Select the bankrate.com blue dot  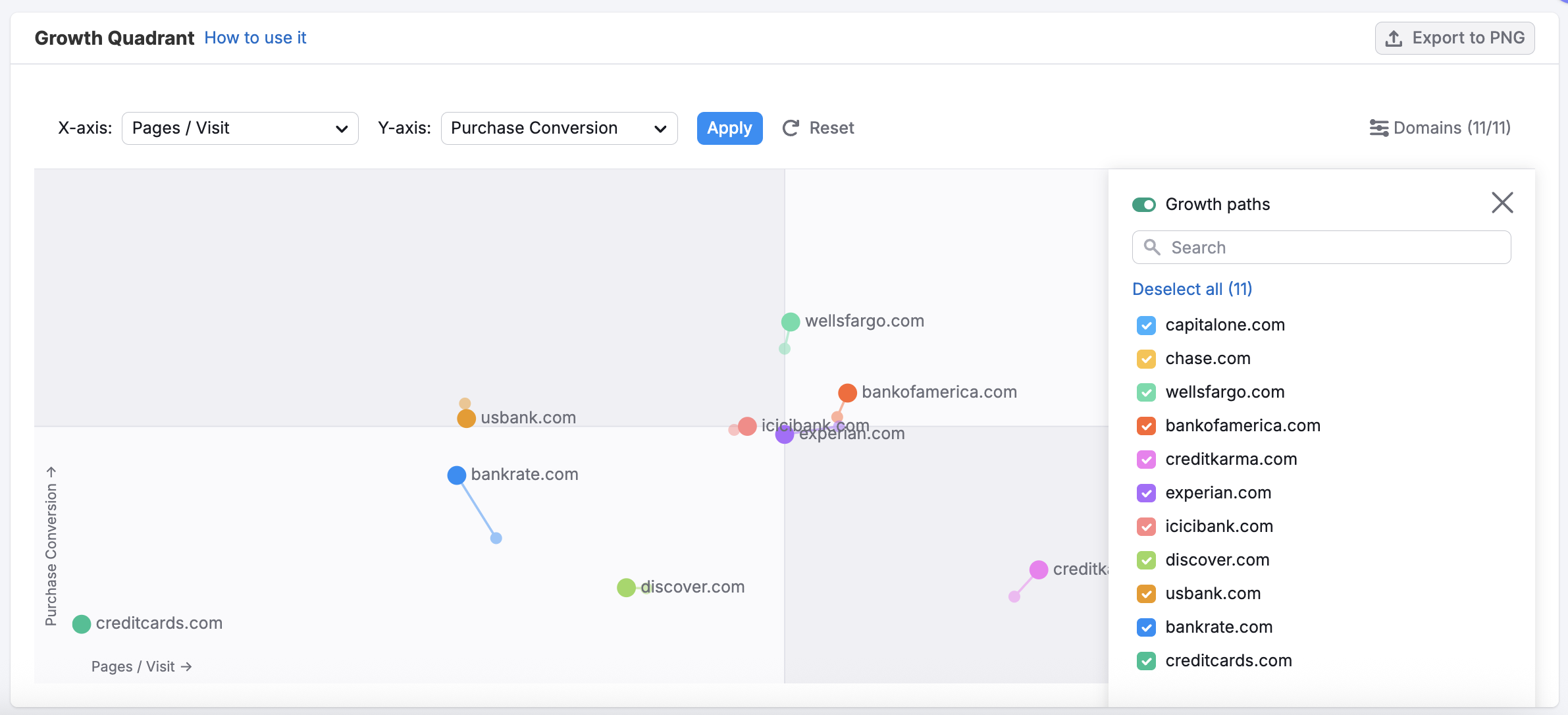tap(457, 475)
